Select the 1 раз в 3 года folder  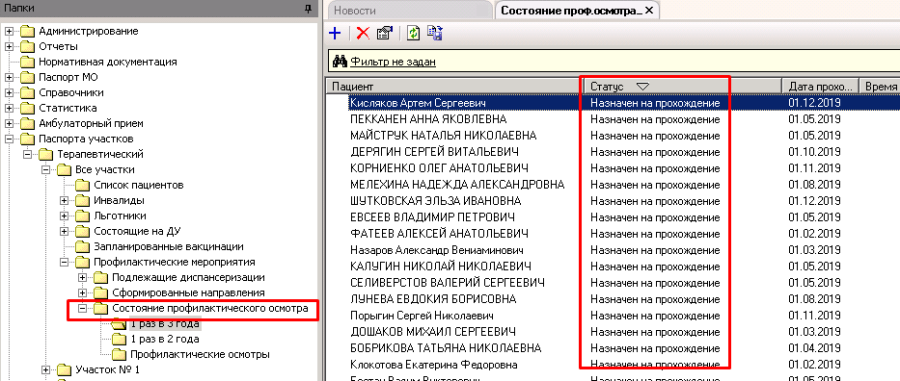point(165,324)
